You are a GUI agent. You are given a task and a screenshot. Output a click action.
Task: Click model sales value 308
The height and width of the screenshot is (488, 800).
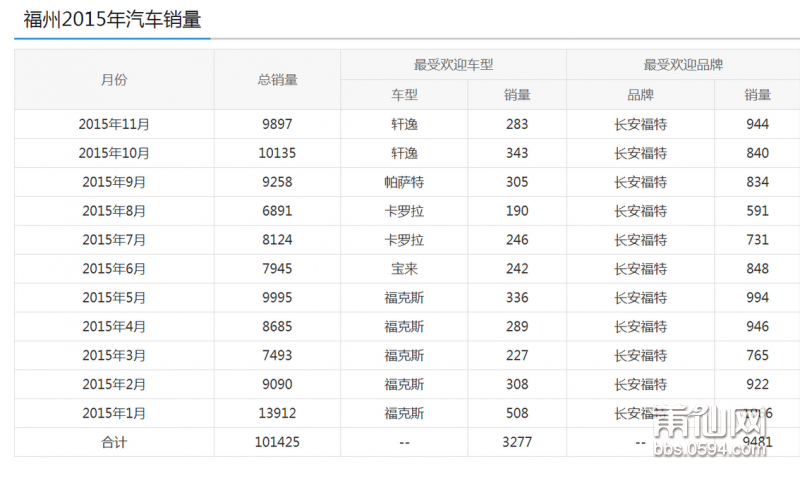[517, 384]
